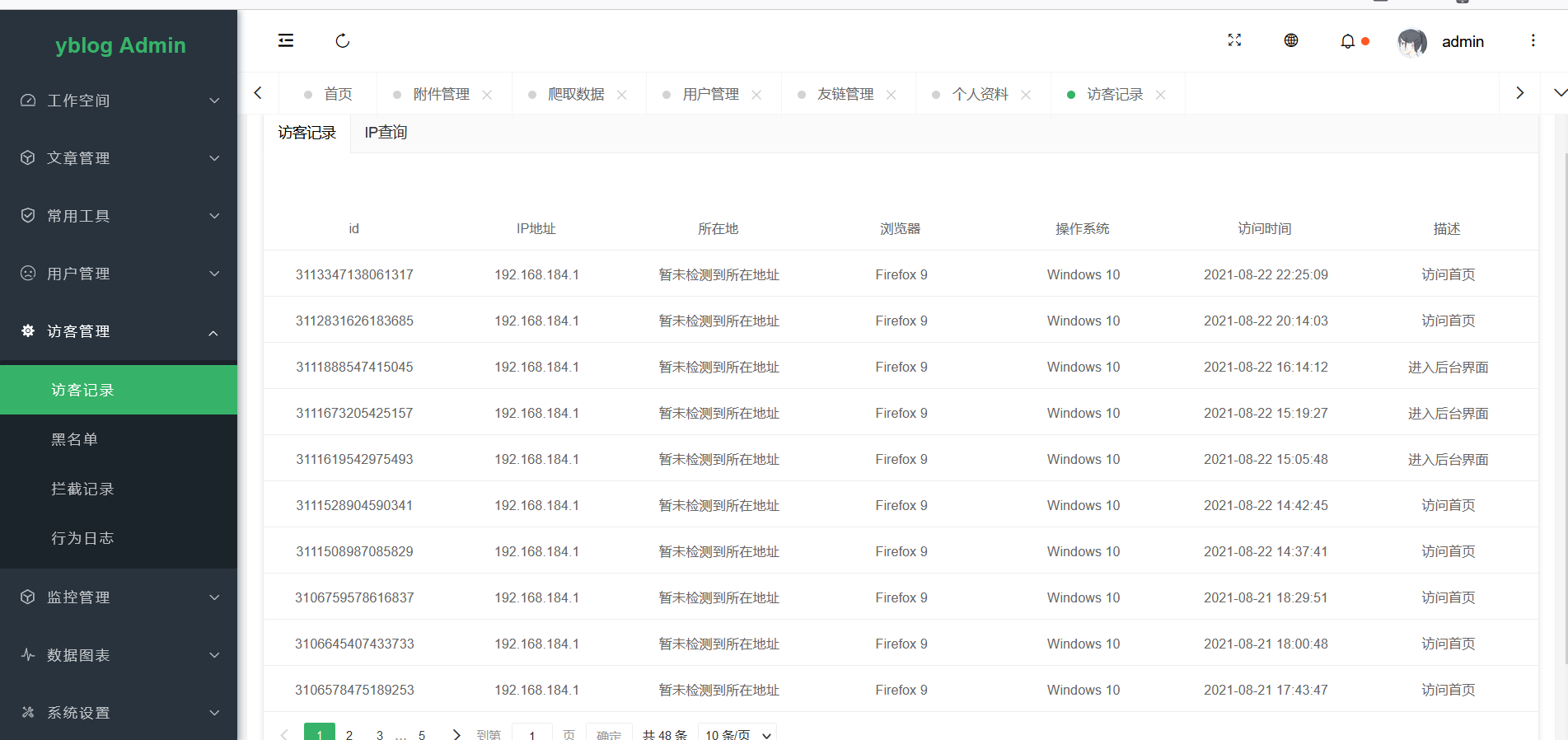Click the admin avatar picture
The image size is (1568, 740).
point(1412,42)
